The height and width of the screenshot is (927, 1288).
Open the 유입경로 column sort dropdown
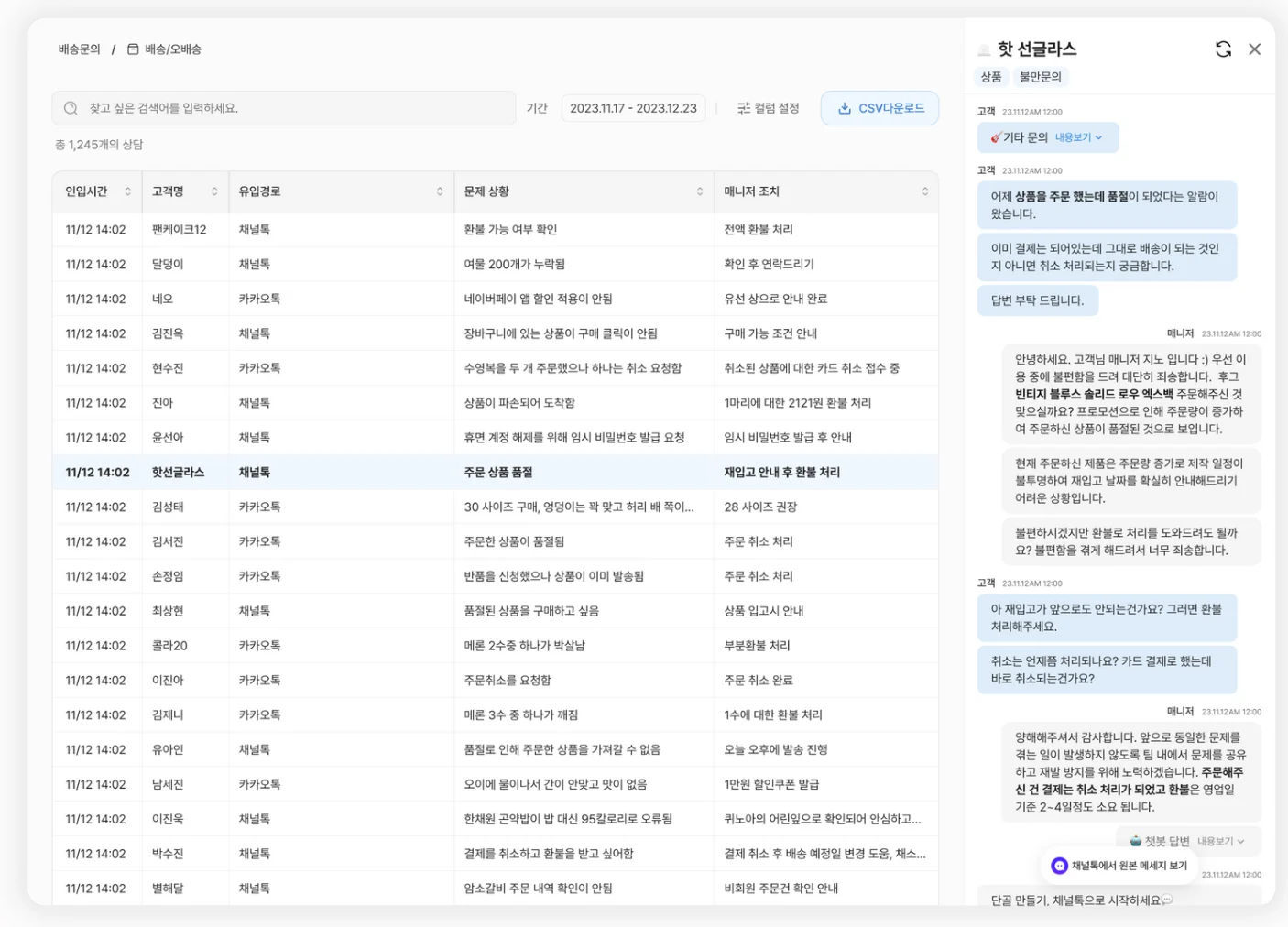point(440,191)
